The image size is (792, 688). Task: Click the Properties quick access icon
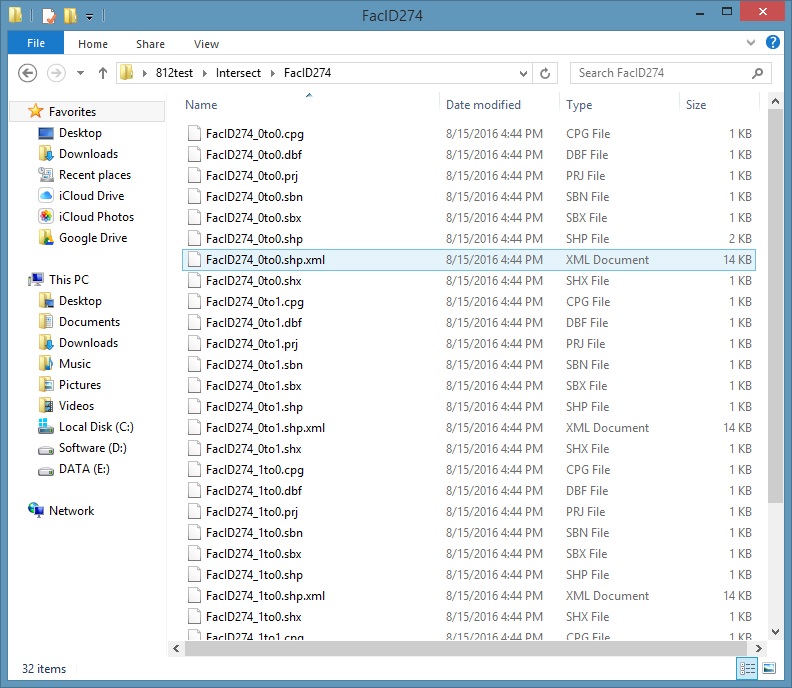pyautogui.click(x=49, y=16)
